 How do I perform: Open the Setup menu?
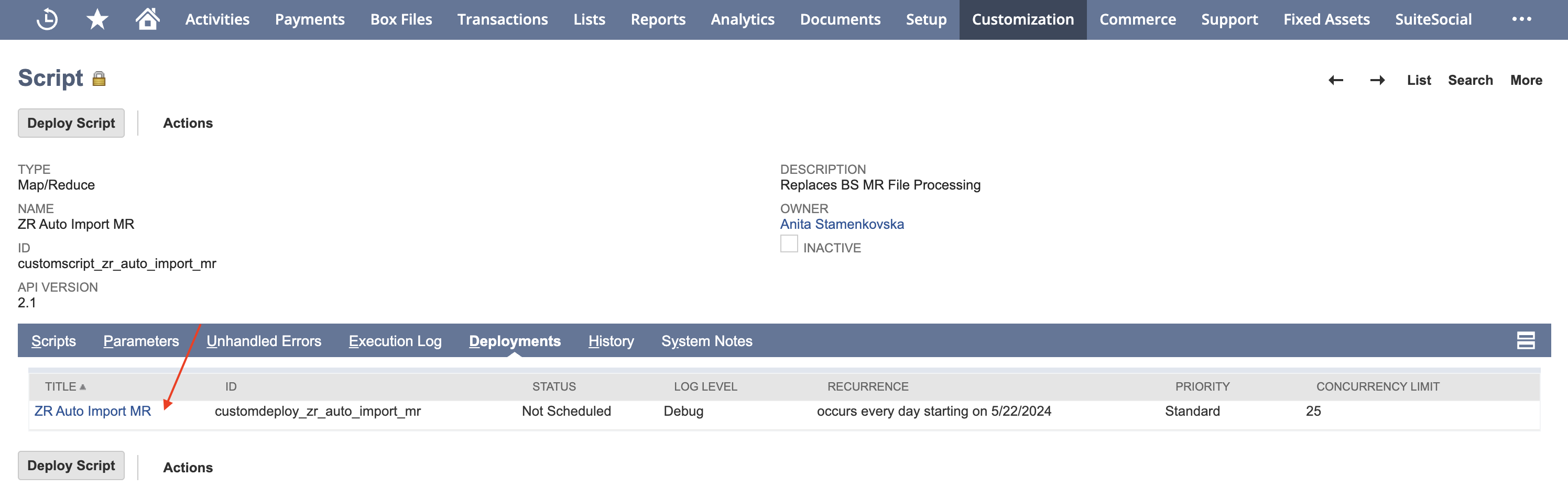[x=927, y=19]
